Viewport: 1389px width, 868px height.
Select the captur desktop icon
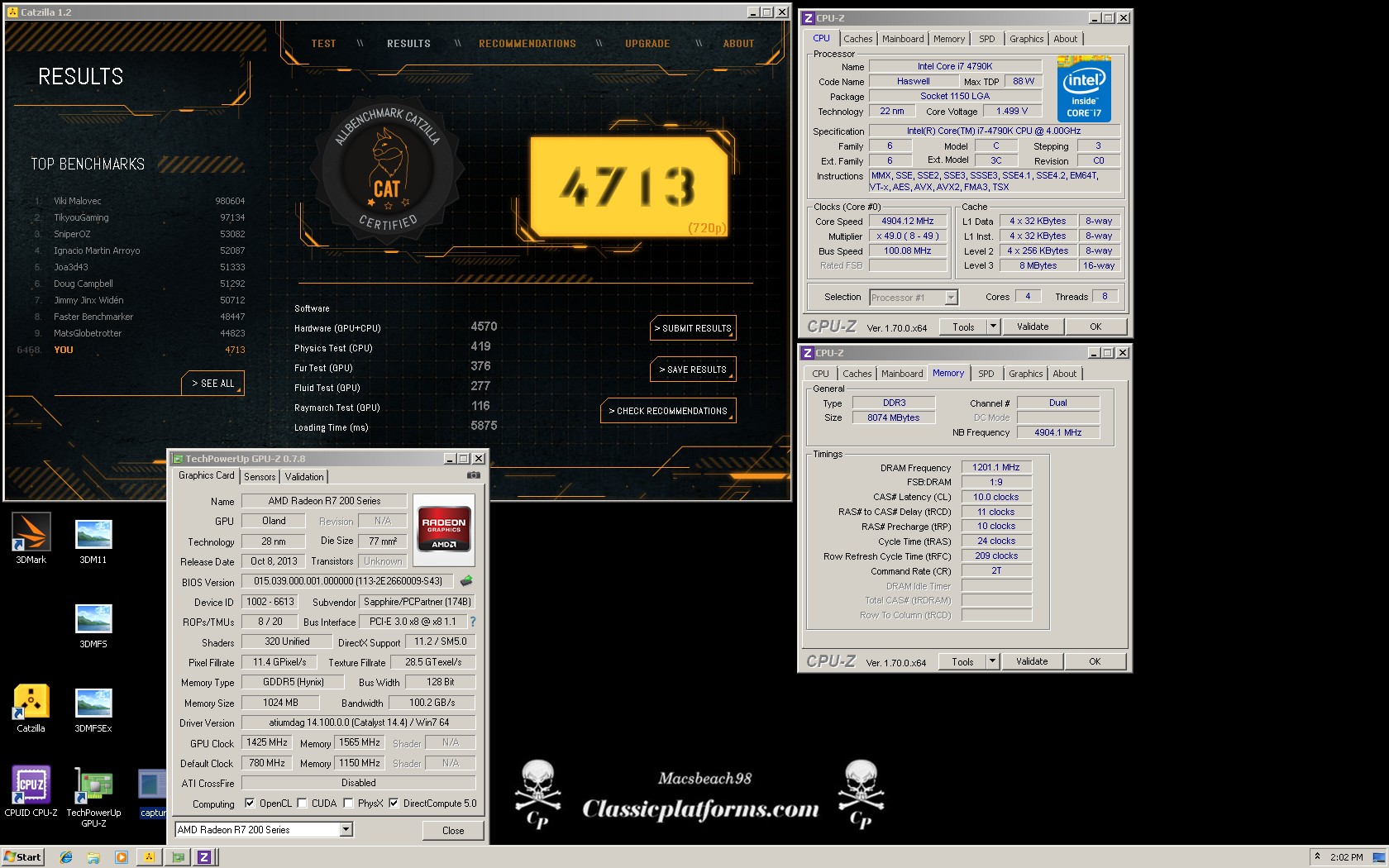[x=153, y=794]
